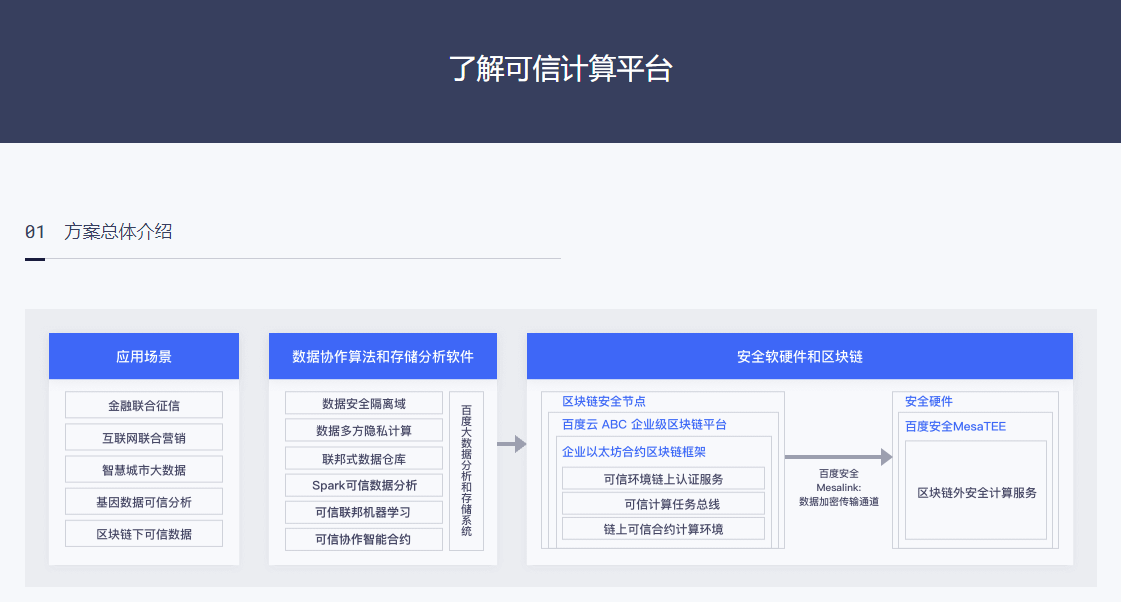Click the 金融联合征信 box
This screenshot has height=602, width=1121.
144,405
